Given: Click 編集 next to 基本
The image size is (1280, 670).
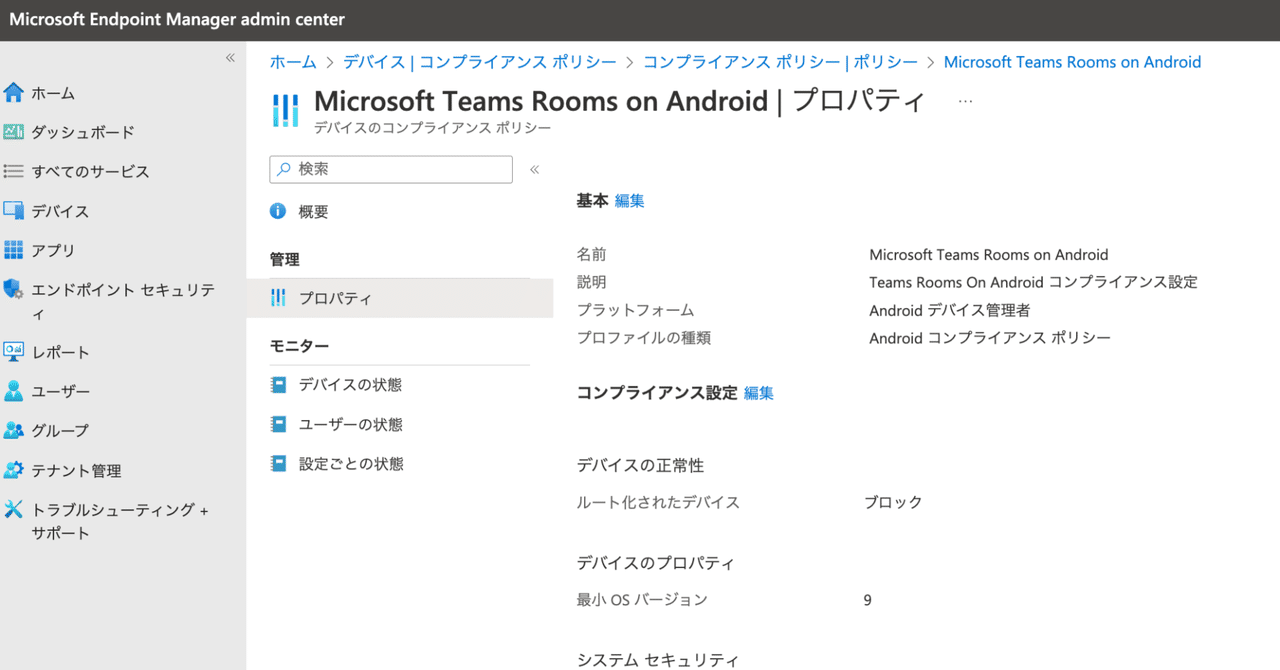Looking at the screenshot, I should [629, 200].
